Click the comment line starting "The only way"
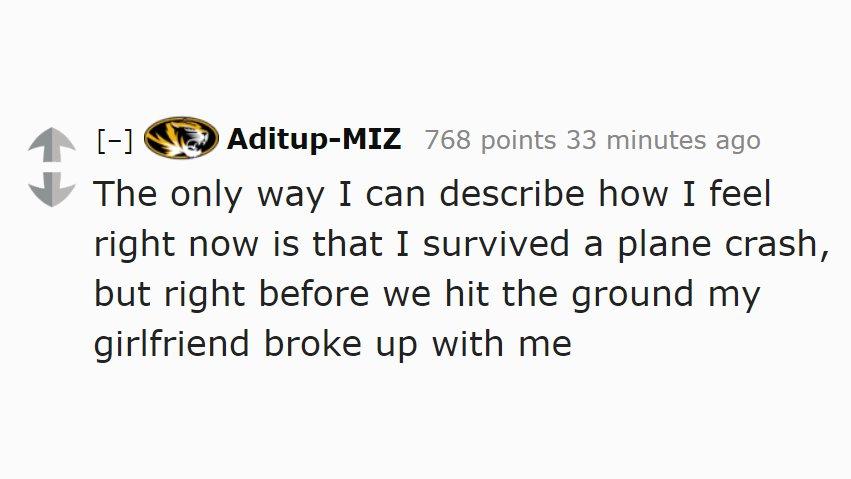851x479 pixels. click(432, 194)
